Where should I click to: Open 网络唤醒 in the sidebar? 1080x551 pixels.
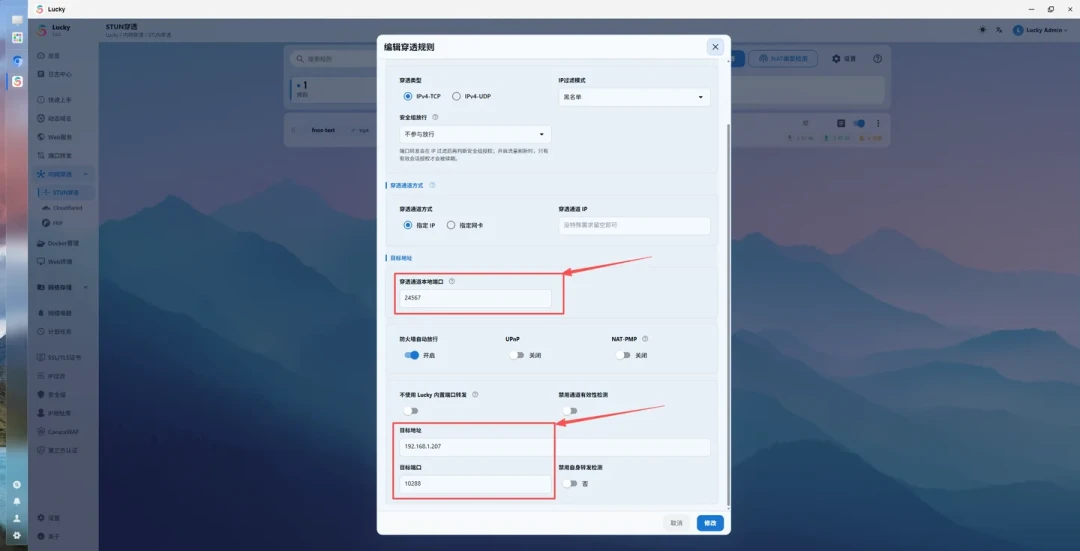(x=62, y=313)
